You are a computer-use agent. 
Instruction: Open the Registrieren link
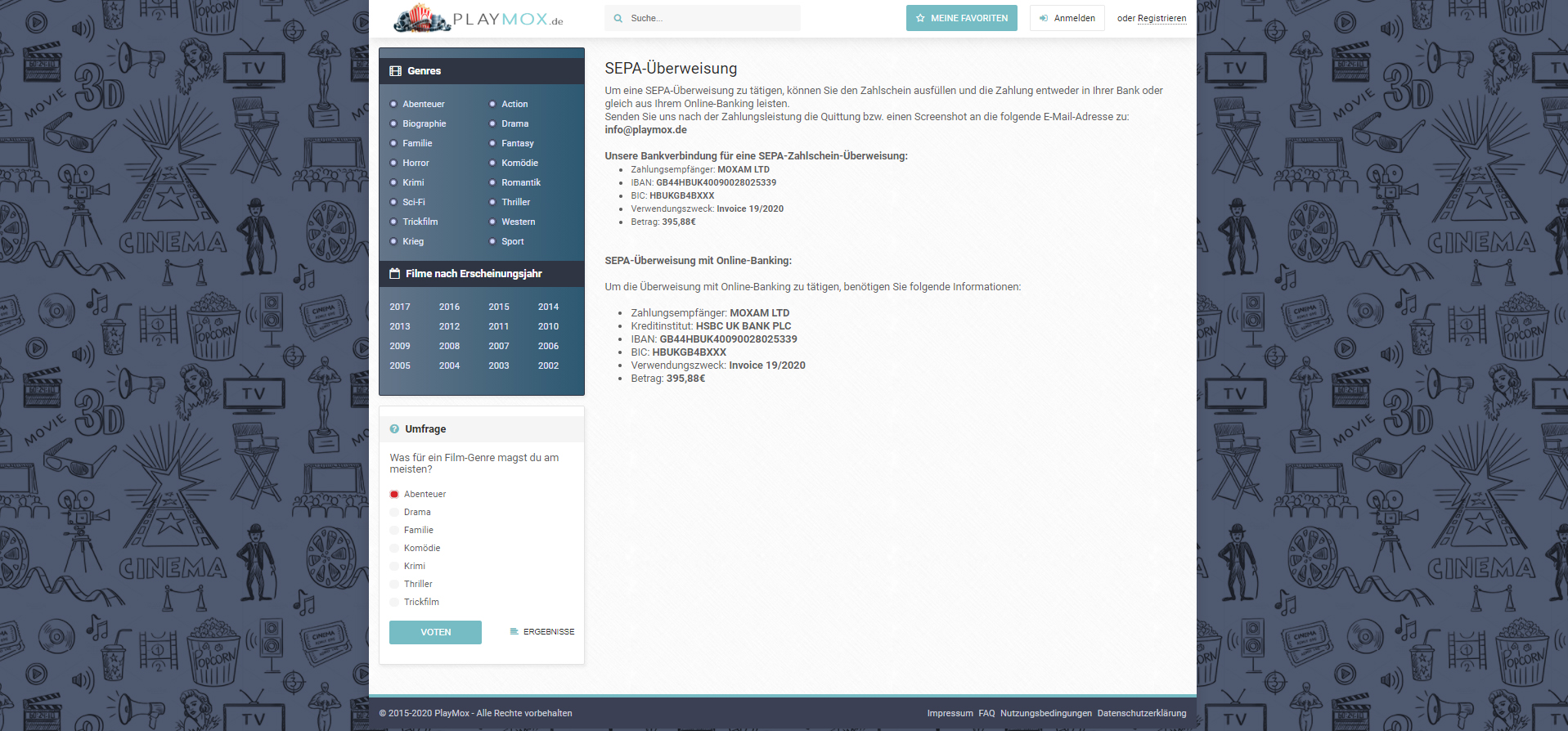(1161, 18)
